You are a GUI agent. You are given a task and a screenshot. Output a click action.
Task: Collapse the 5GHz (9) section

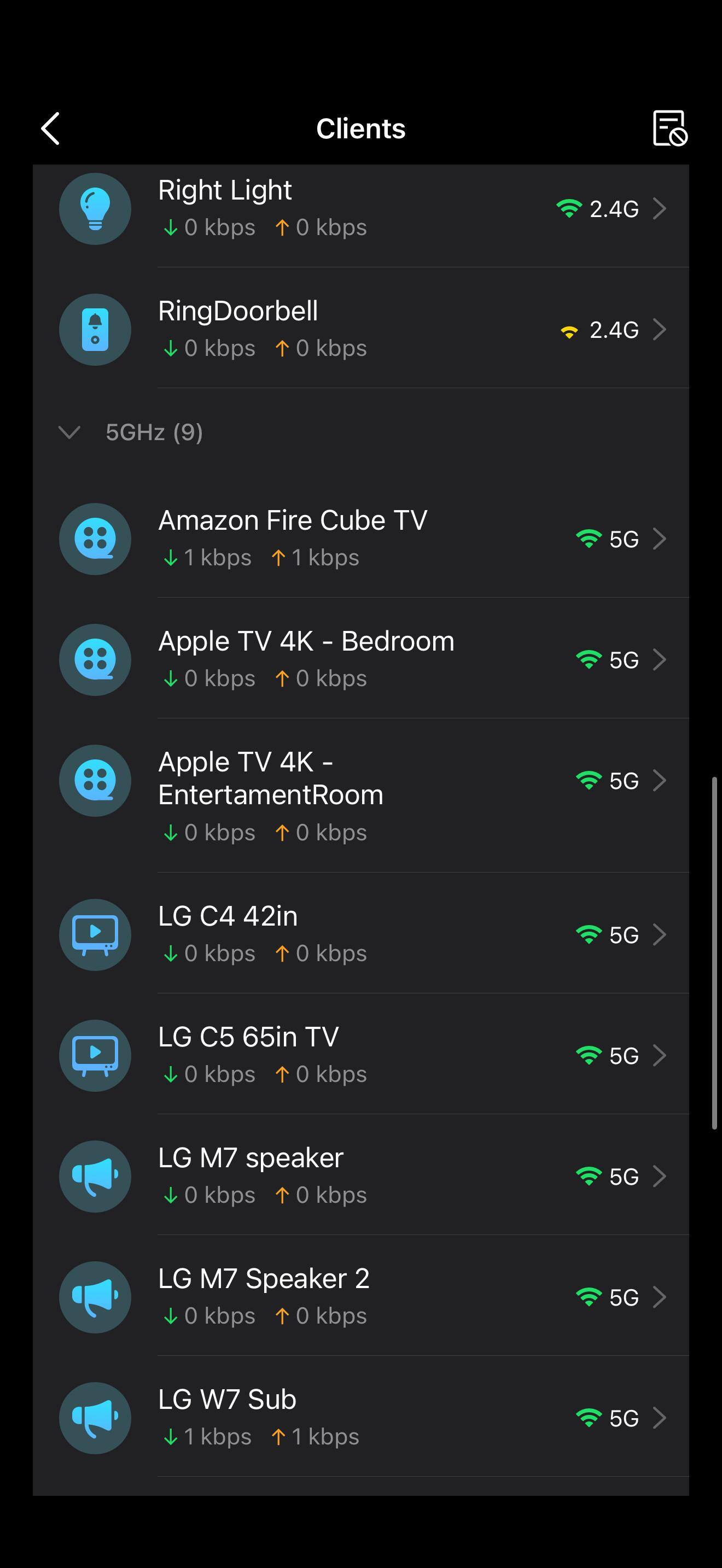pyautogui.click(x=69, y=432)
